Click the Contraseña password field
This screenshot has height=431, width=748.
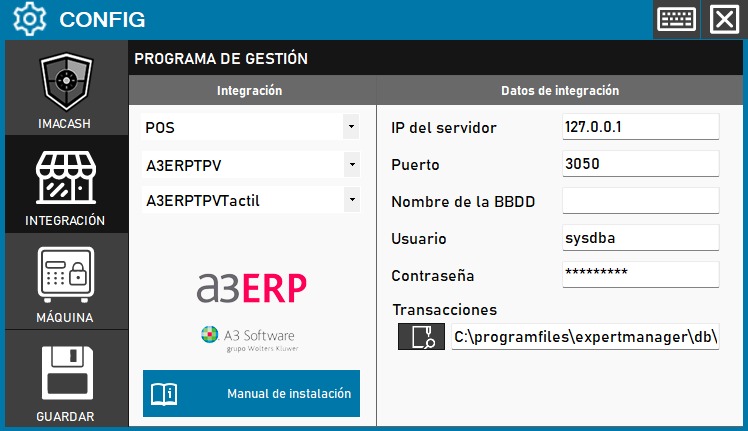point(640,274)
